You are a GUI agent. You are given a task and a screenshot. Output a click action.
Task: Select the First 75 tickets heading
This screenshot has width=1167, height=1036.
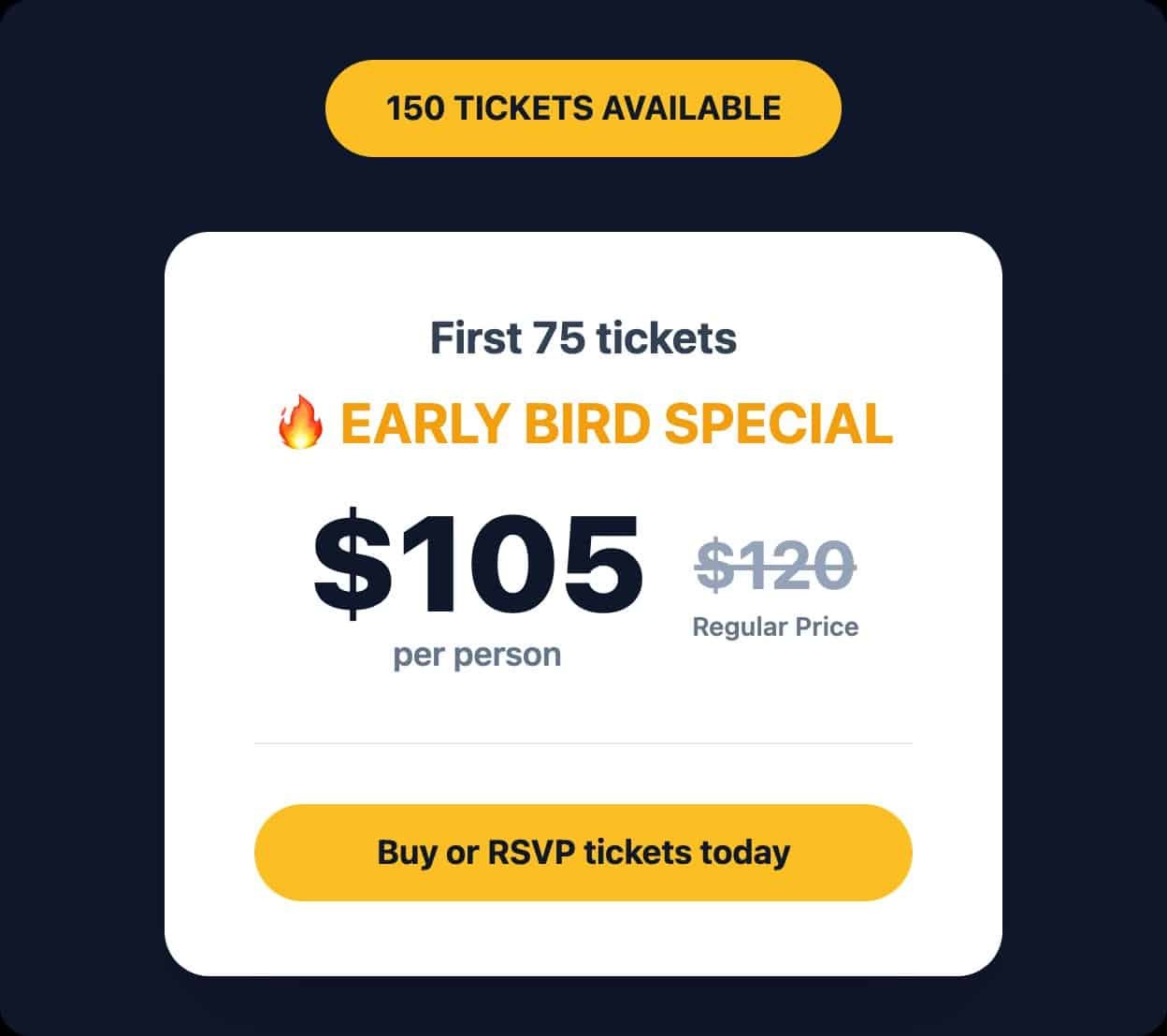pos(583,338)
